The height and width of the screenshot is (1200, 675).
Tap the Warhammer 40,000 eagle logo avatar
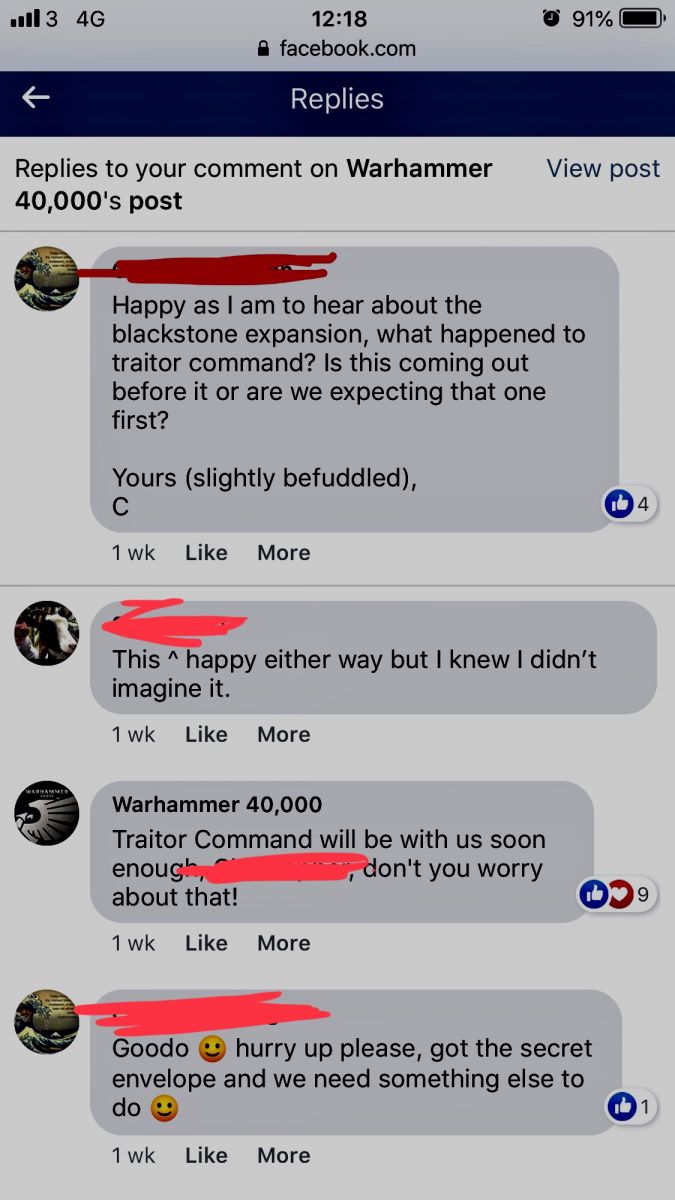coord(47,813)
